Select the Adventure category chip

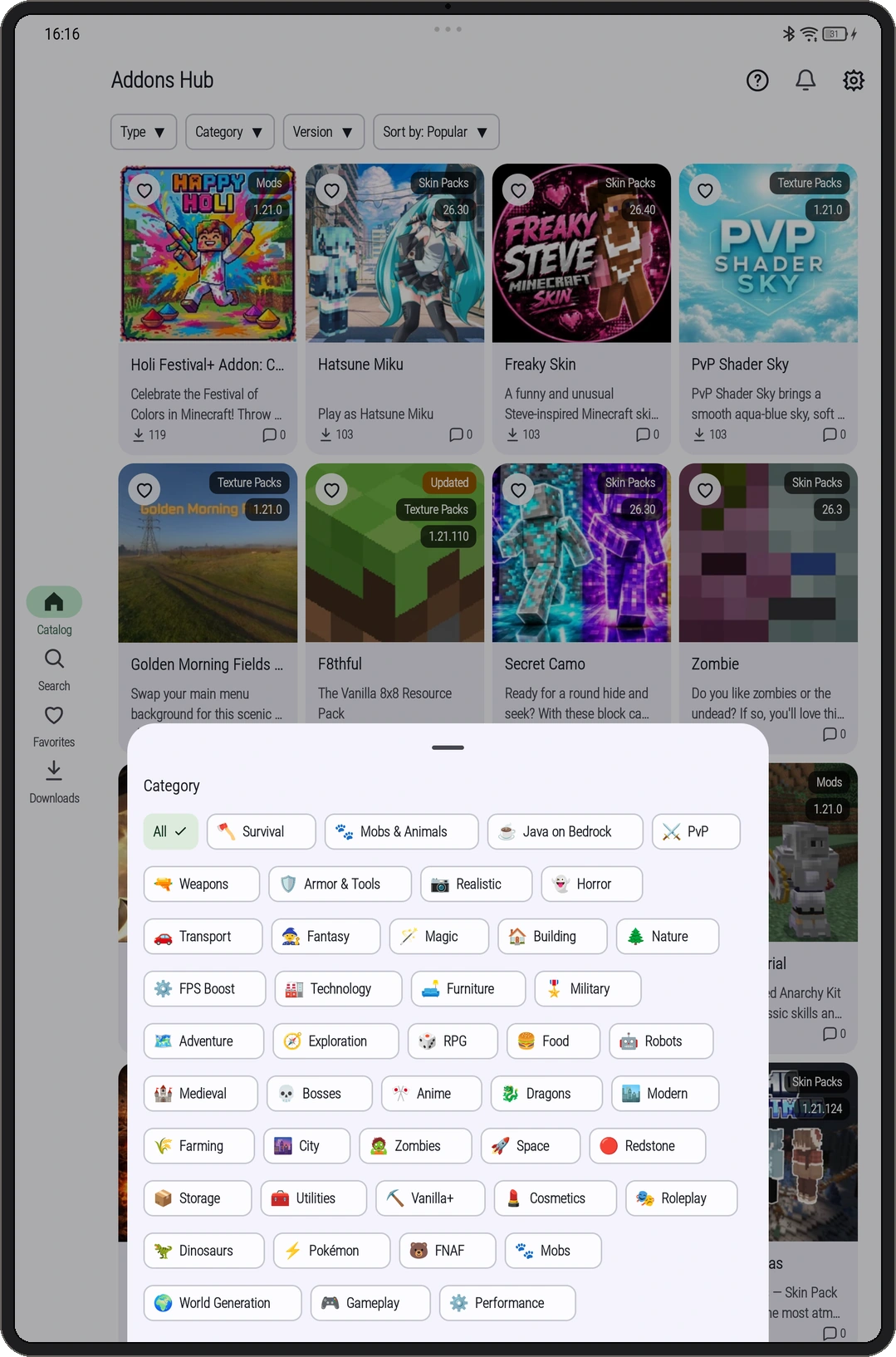[x=203, y=1041]
